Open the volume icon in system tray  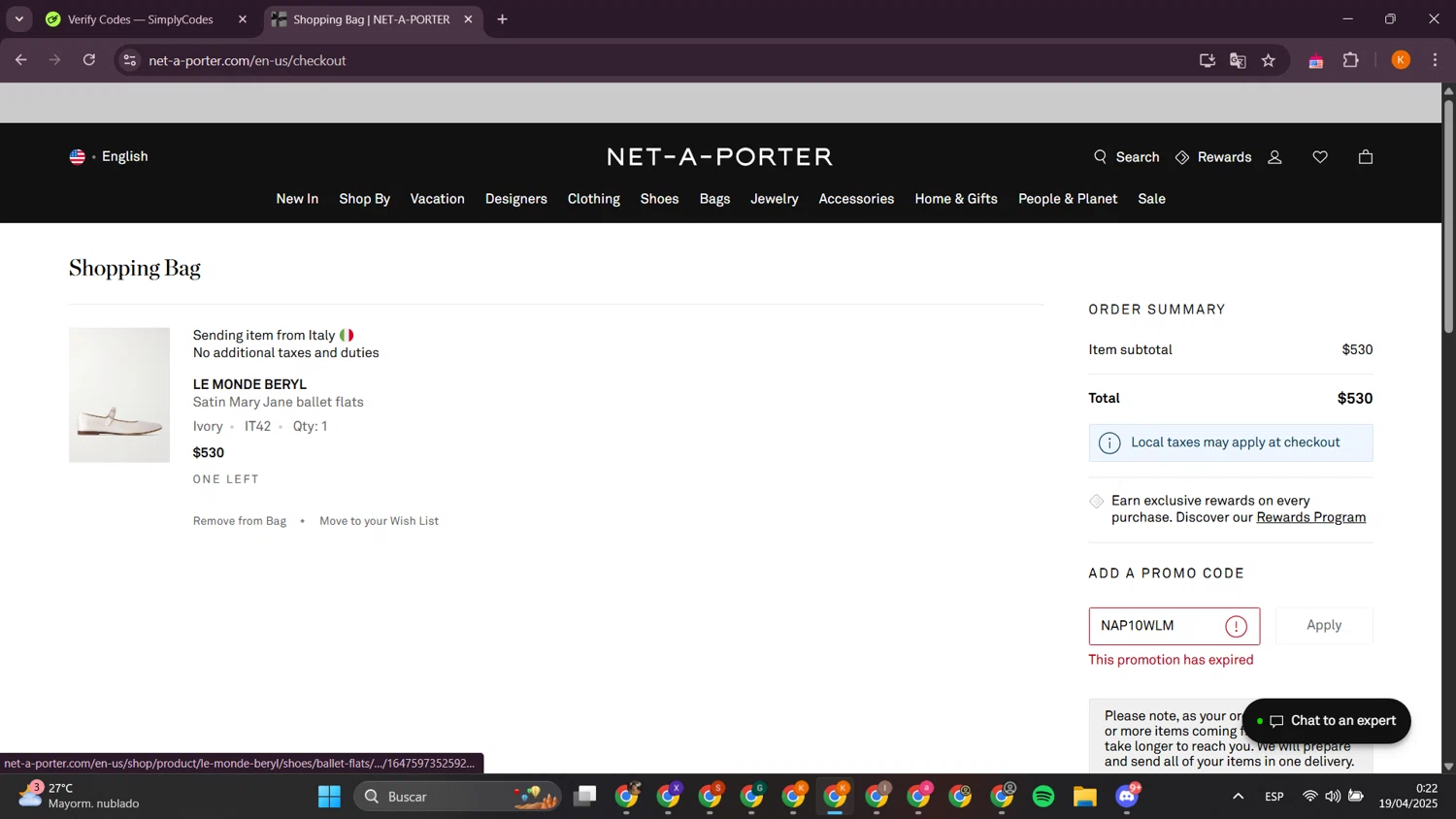(x=1333, y=797)
